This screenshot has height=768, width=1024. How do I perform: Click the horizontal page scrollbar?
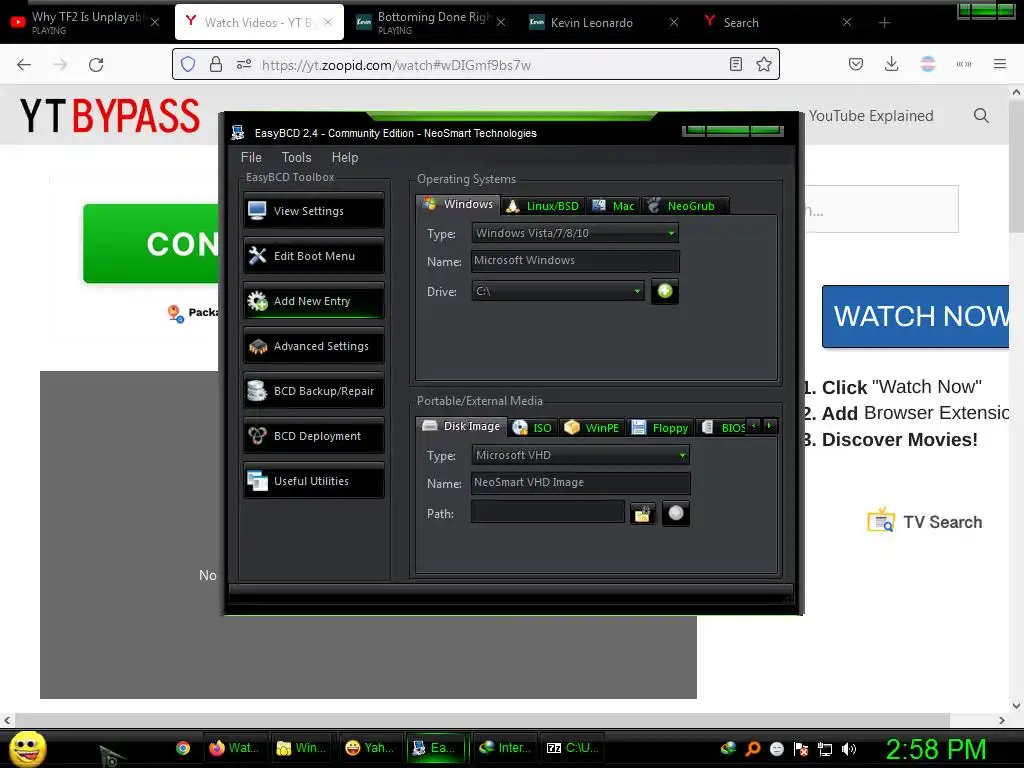click(483, 720)
